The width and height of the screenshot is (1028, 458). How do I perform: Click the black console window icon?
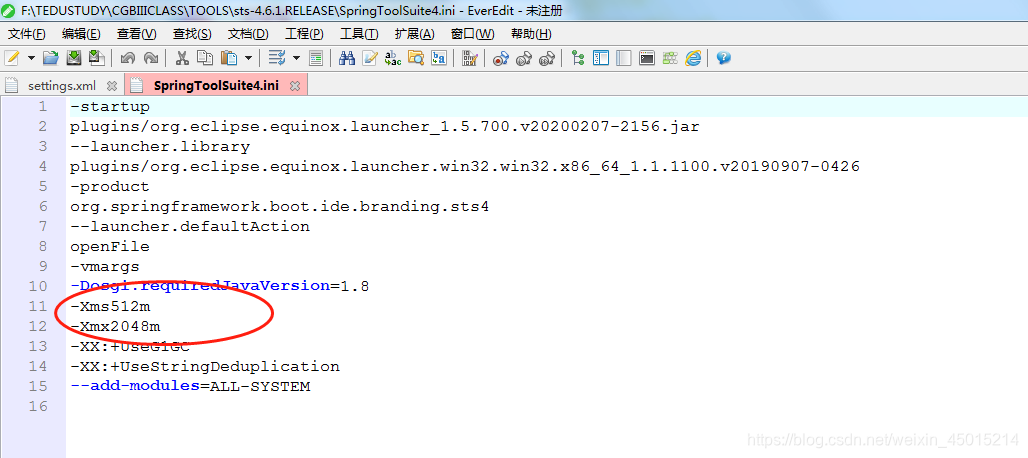[x=647, y=58]
